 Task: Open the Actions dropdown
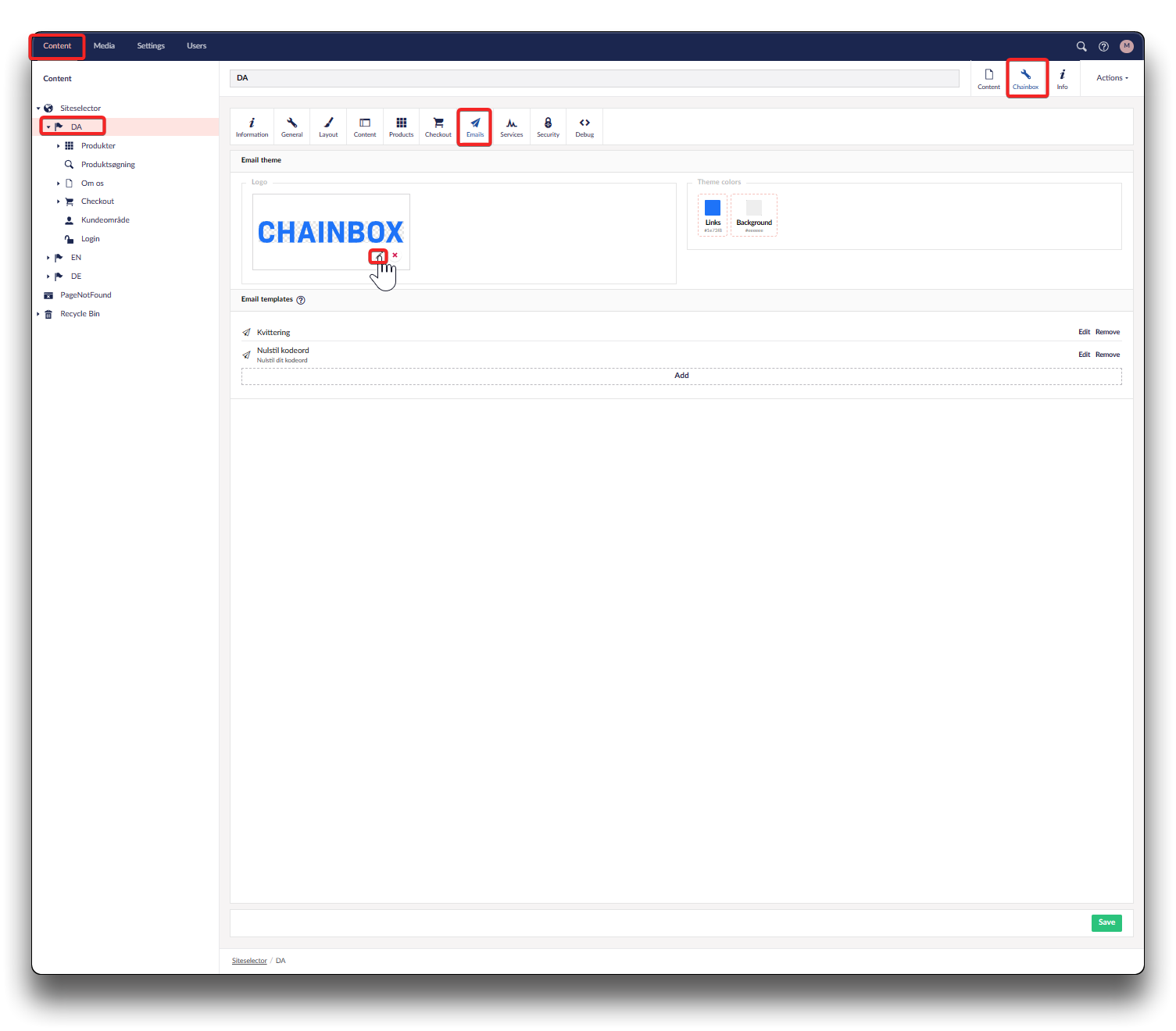point(1112,78)
